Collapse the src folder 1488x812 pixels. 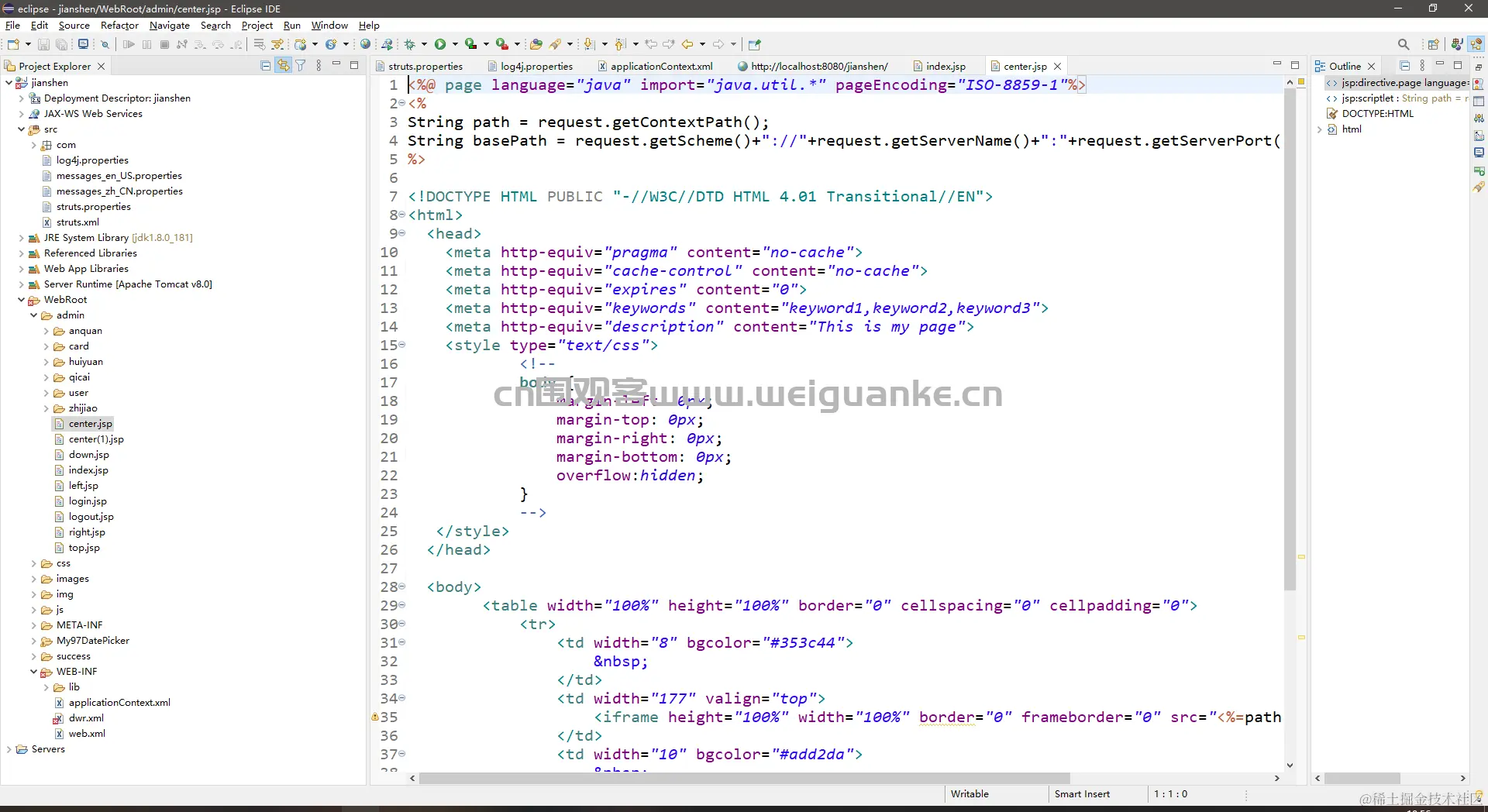coord(21,129)
